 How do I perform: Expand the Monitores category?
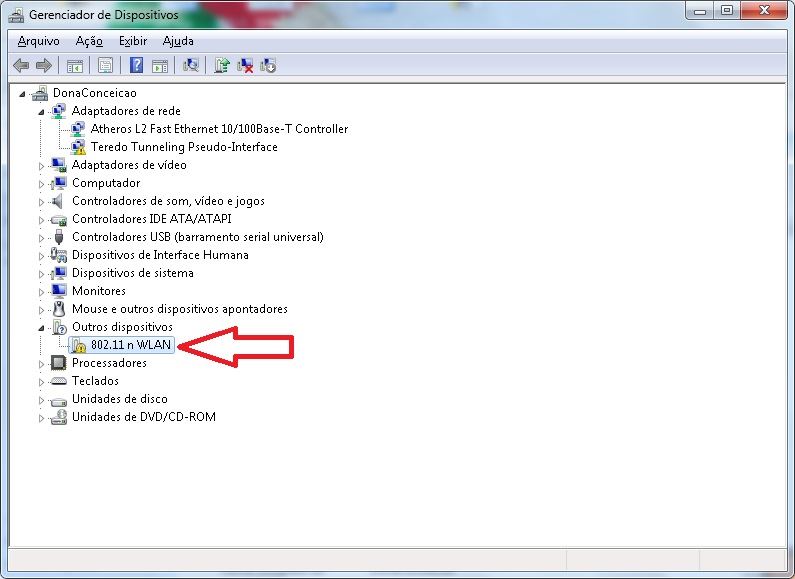tap(41, 292)
